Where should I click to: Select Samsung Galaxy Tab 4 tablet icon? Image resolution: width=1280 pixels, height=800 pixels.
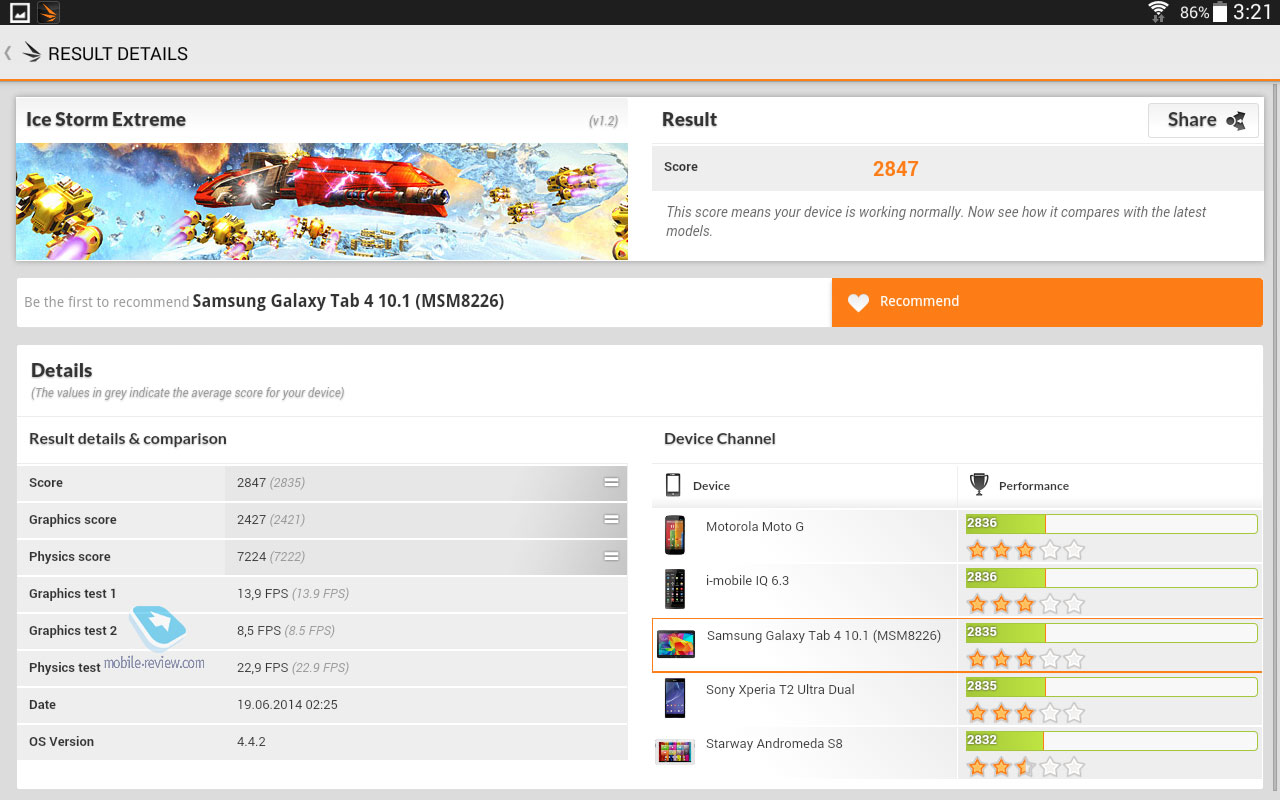[x=676, y=644]
